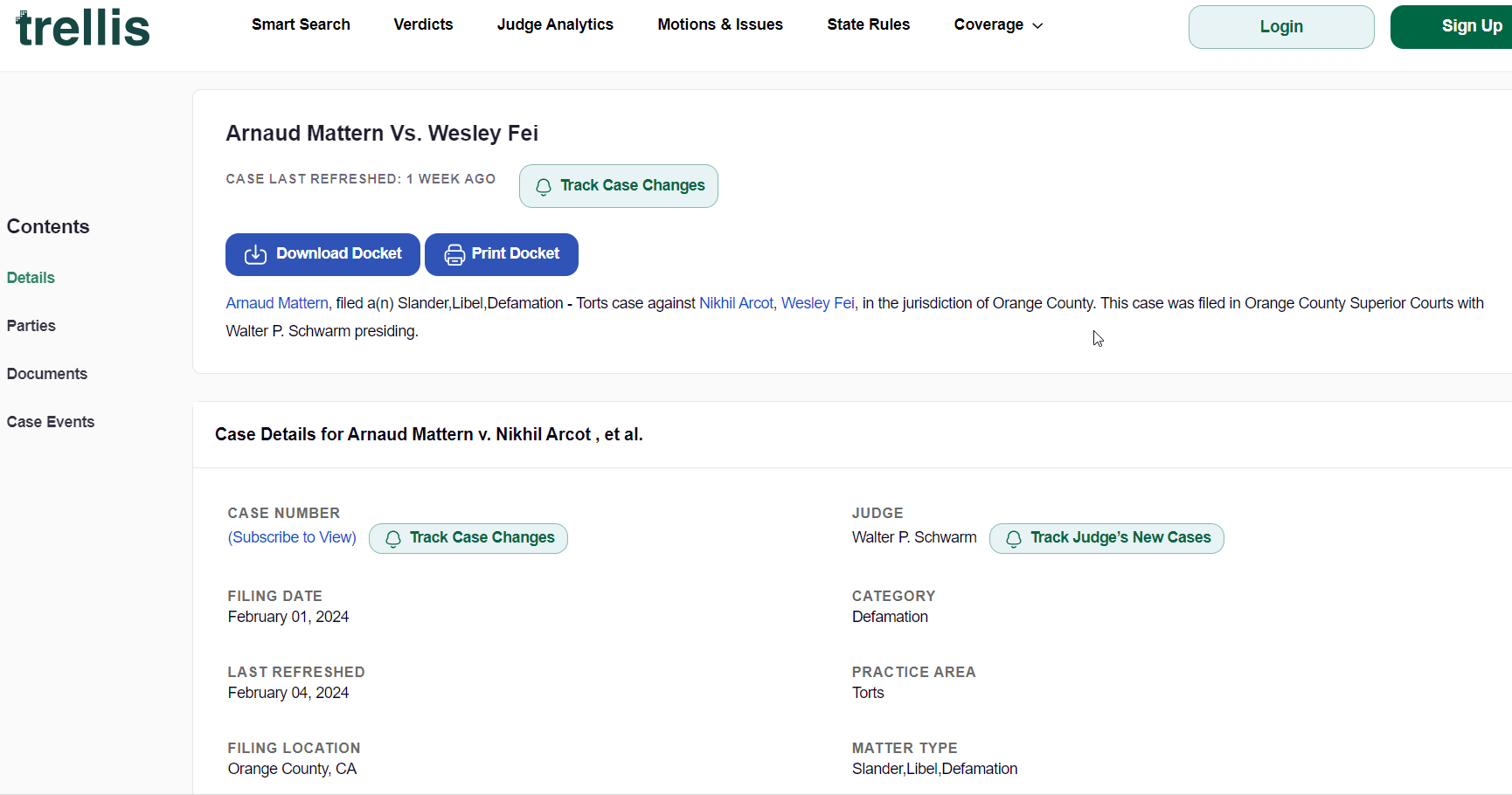Click the printer icon on Print Docket
Viewport: 1512px width, 795px height.
(454, 254)
